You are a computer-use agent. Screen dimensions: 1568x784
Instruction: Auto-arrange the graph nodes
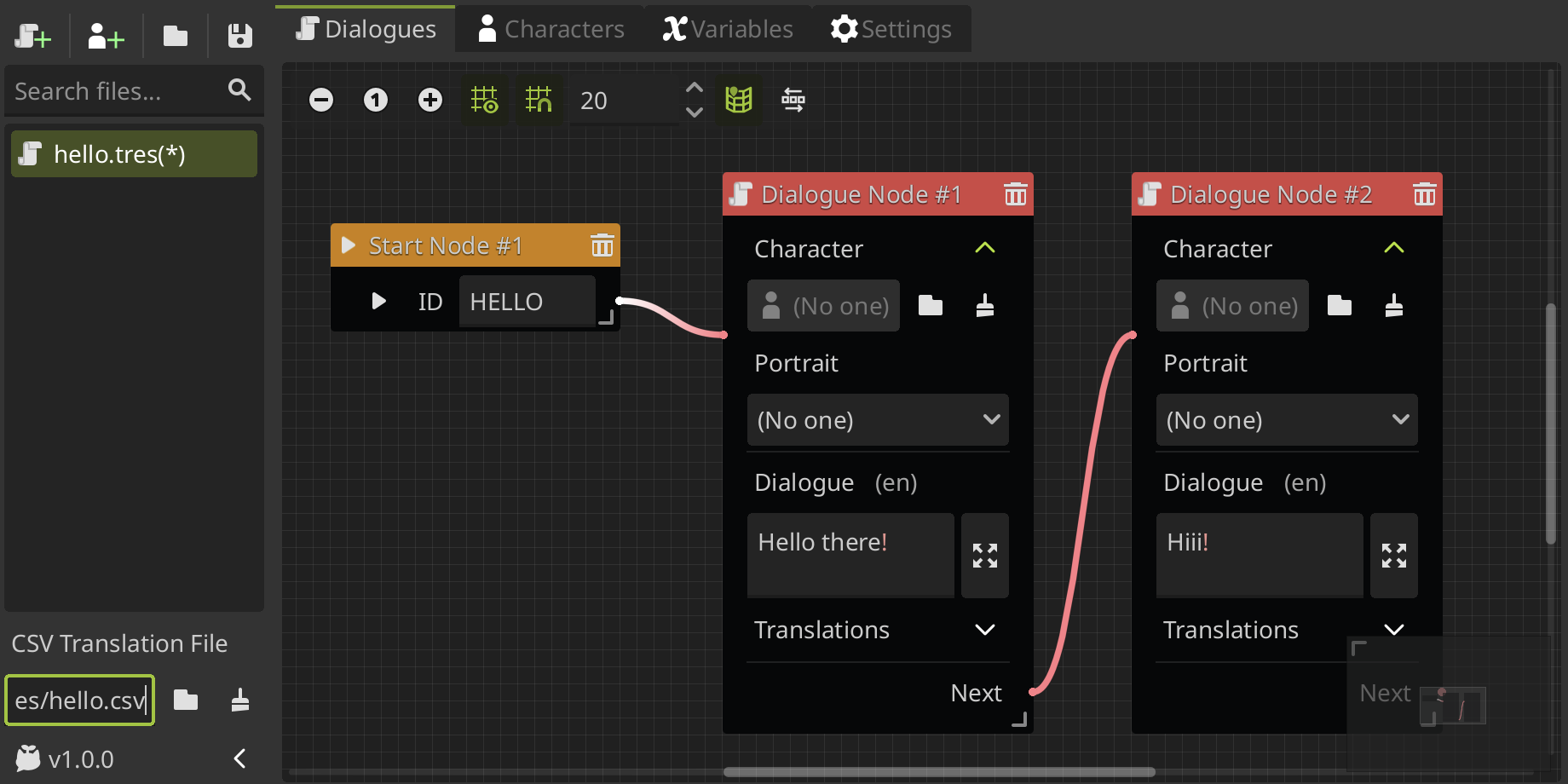(793, 100)
